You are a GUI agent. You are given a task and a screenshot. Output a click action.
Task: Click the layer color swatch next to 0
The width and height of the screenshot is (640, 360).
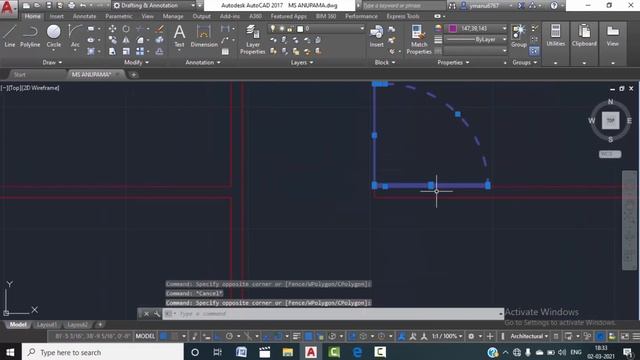300,29
